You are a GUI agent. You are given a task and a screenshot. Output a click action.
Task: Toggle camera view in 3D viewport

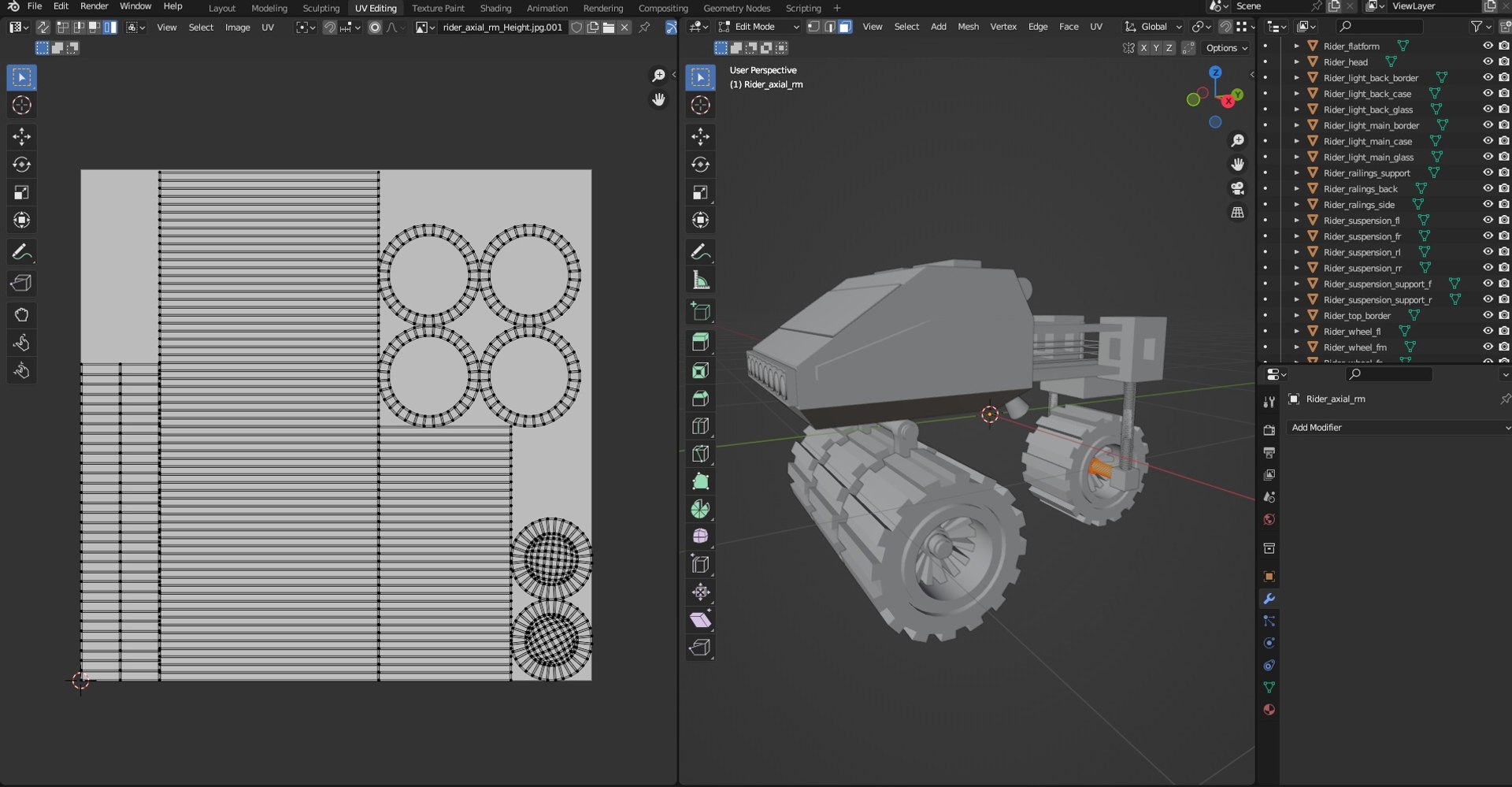(1238, 188)
